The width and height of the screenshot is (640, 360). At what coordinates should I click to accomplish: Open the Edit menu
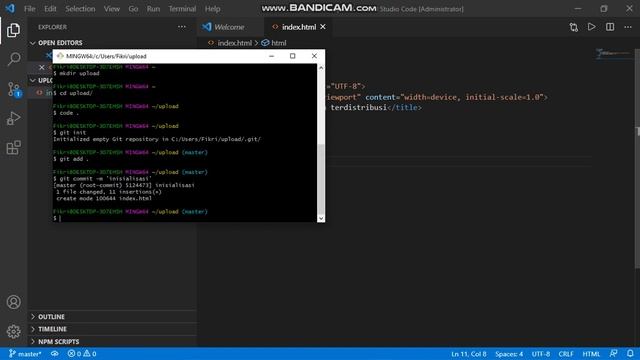click(50, 9)
